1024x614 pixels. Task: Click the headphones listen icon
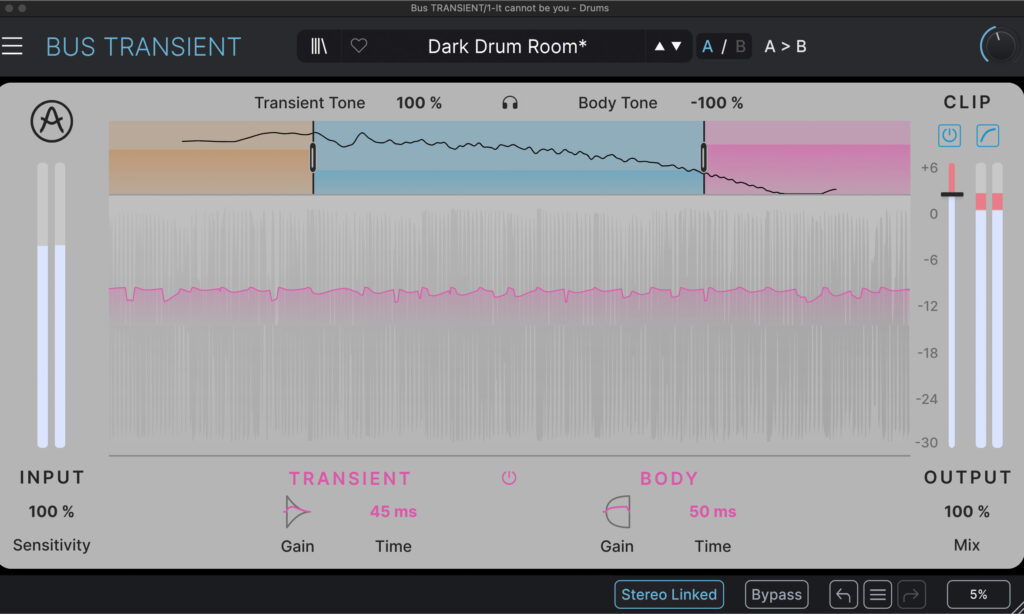click(510, 103)
